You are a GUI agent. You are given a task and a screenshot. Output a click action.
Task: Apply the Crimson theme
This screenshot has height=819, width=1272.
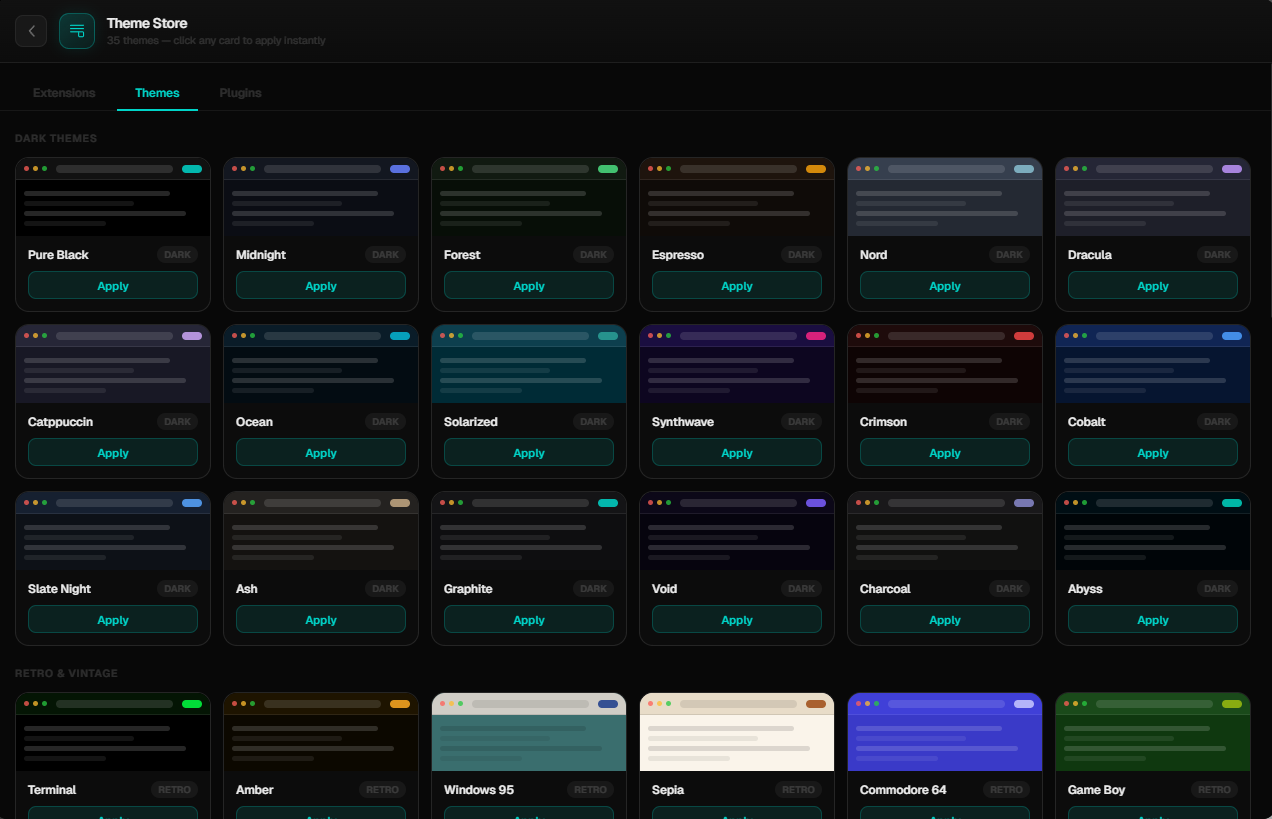tap(944, 452)
